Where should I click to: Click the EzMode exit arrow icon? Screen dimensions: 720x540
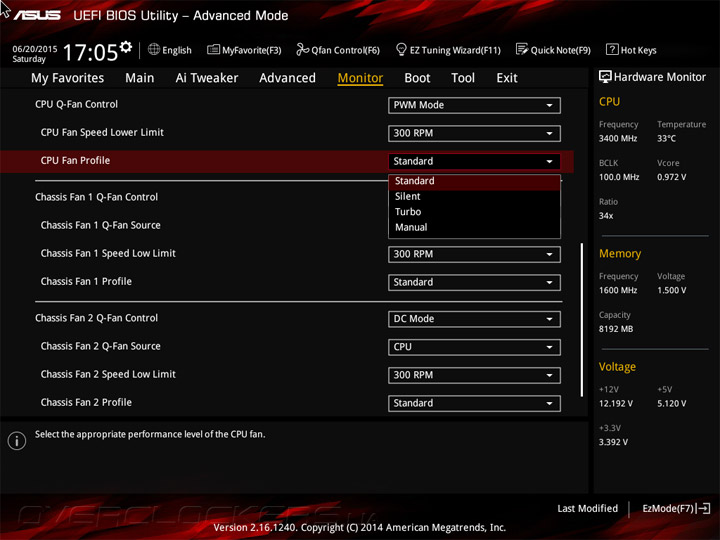click(x=704, y=509)
